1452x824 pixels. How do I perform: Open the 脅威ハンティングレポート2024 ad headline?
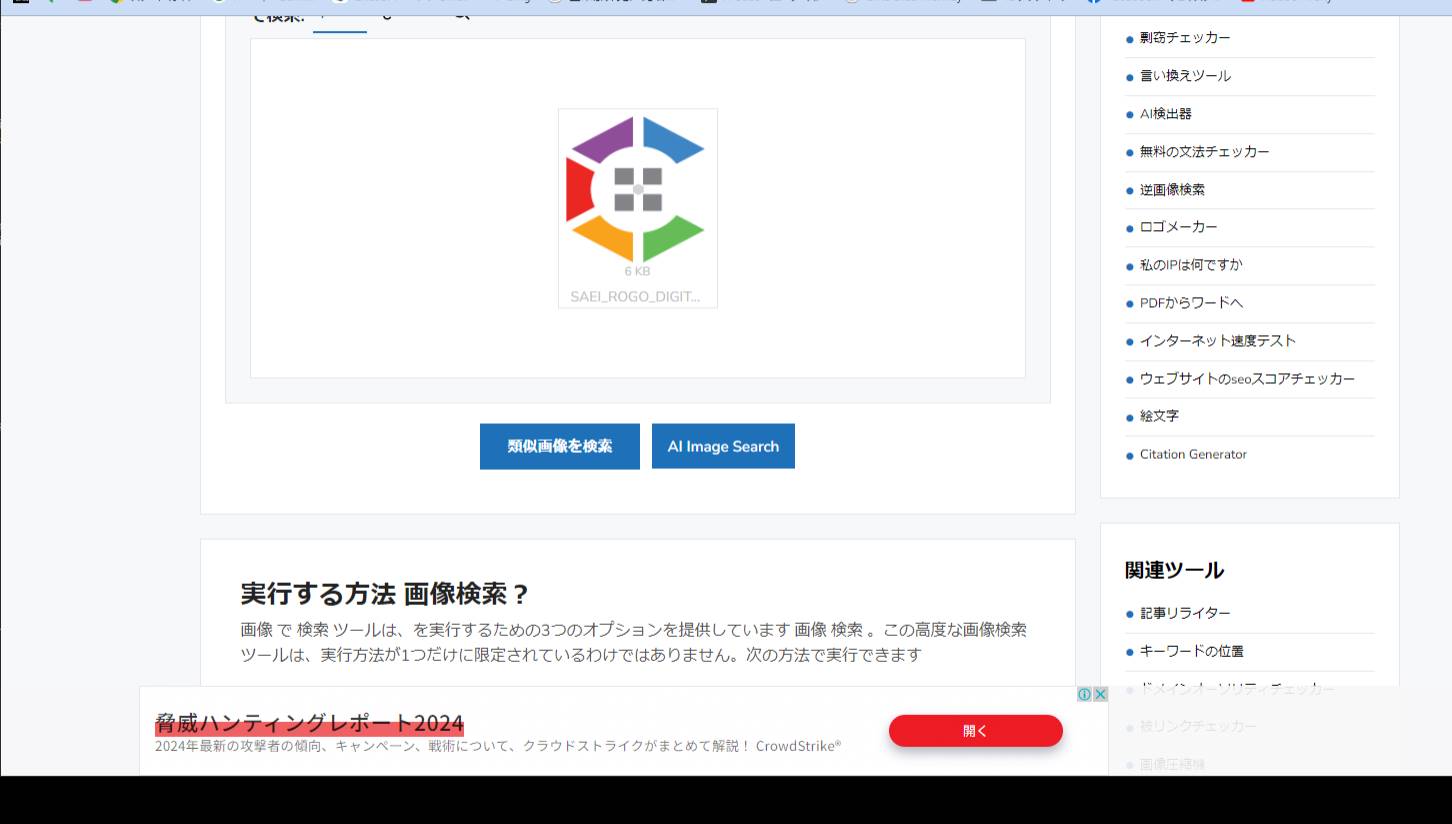tap(309, 723)
